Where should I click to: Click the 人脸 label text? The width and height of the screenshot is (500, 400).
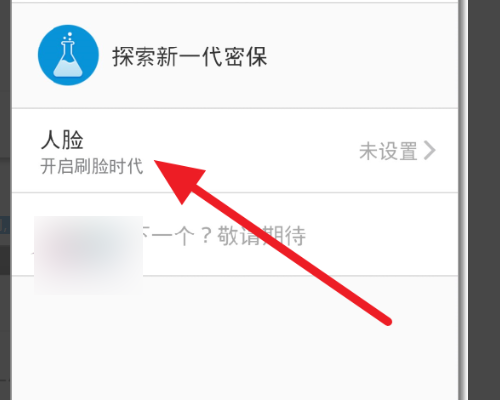62,140
